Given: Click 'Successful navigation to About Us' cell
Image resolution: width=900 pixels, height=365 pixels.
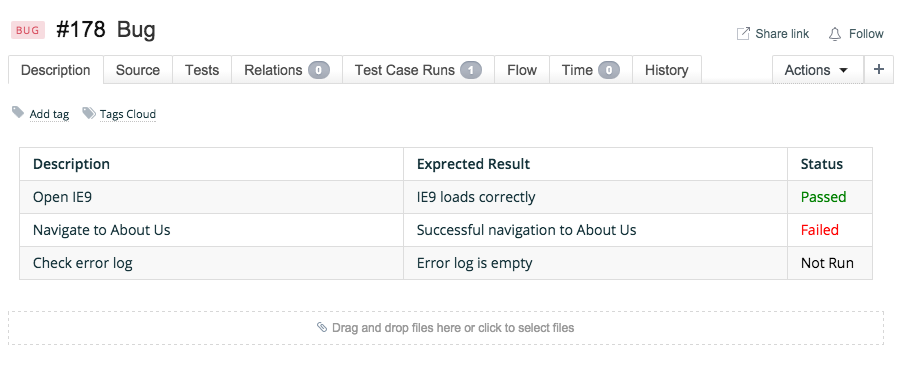Looking at the screenshot, I should [x=595, y=230].
